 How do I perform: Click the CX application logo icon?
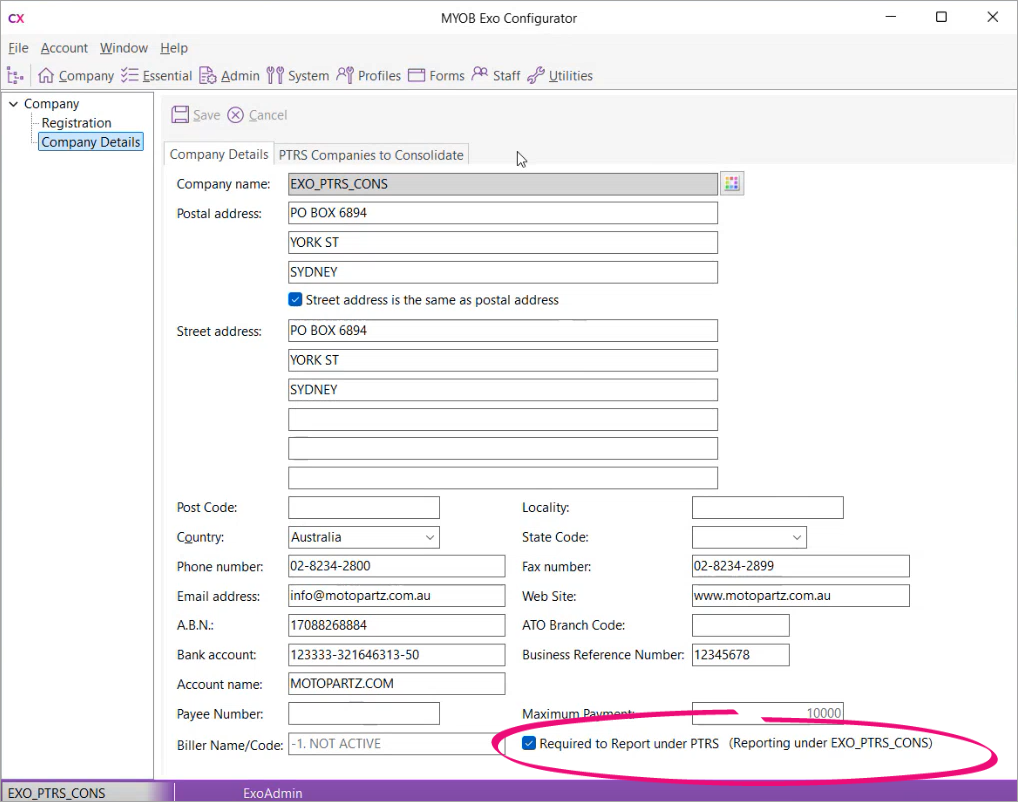pyautogui.click(x=16, y=18)
